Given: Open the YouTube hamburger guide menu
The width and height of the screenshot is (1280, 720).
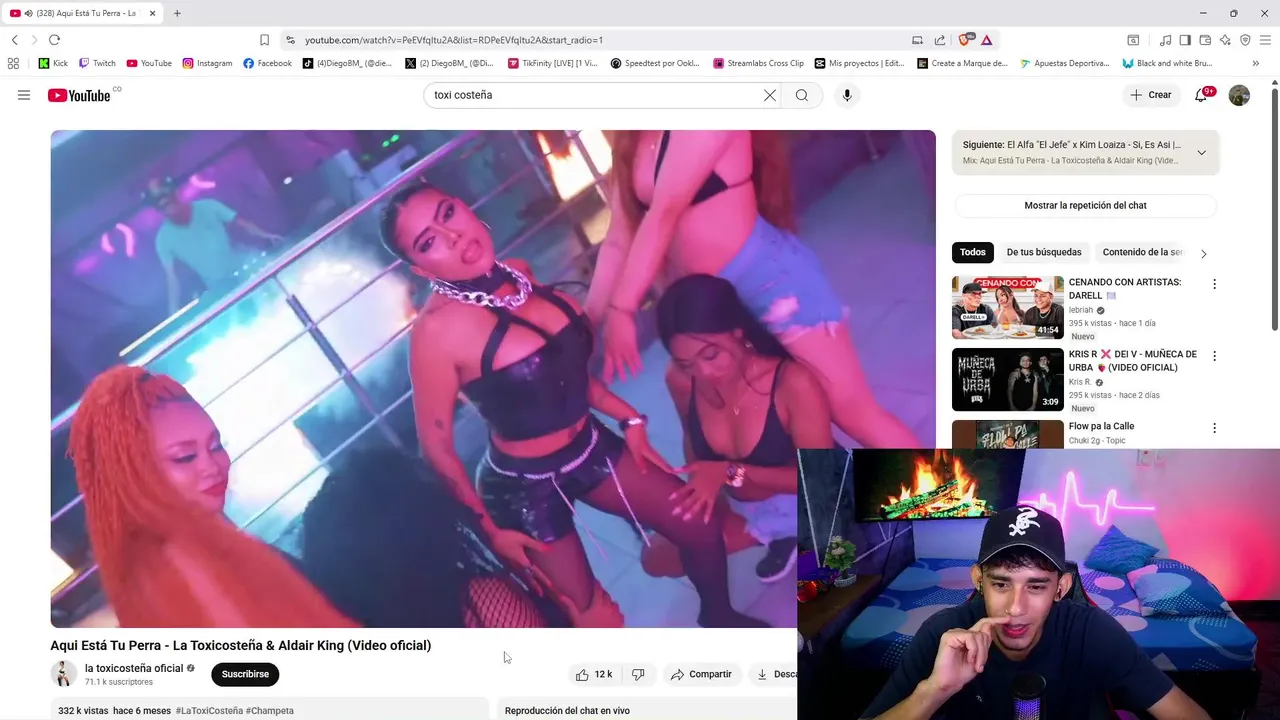Looking at the screenshot, I should pos(24,95).
